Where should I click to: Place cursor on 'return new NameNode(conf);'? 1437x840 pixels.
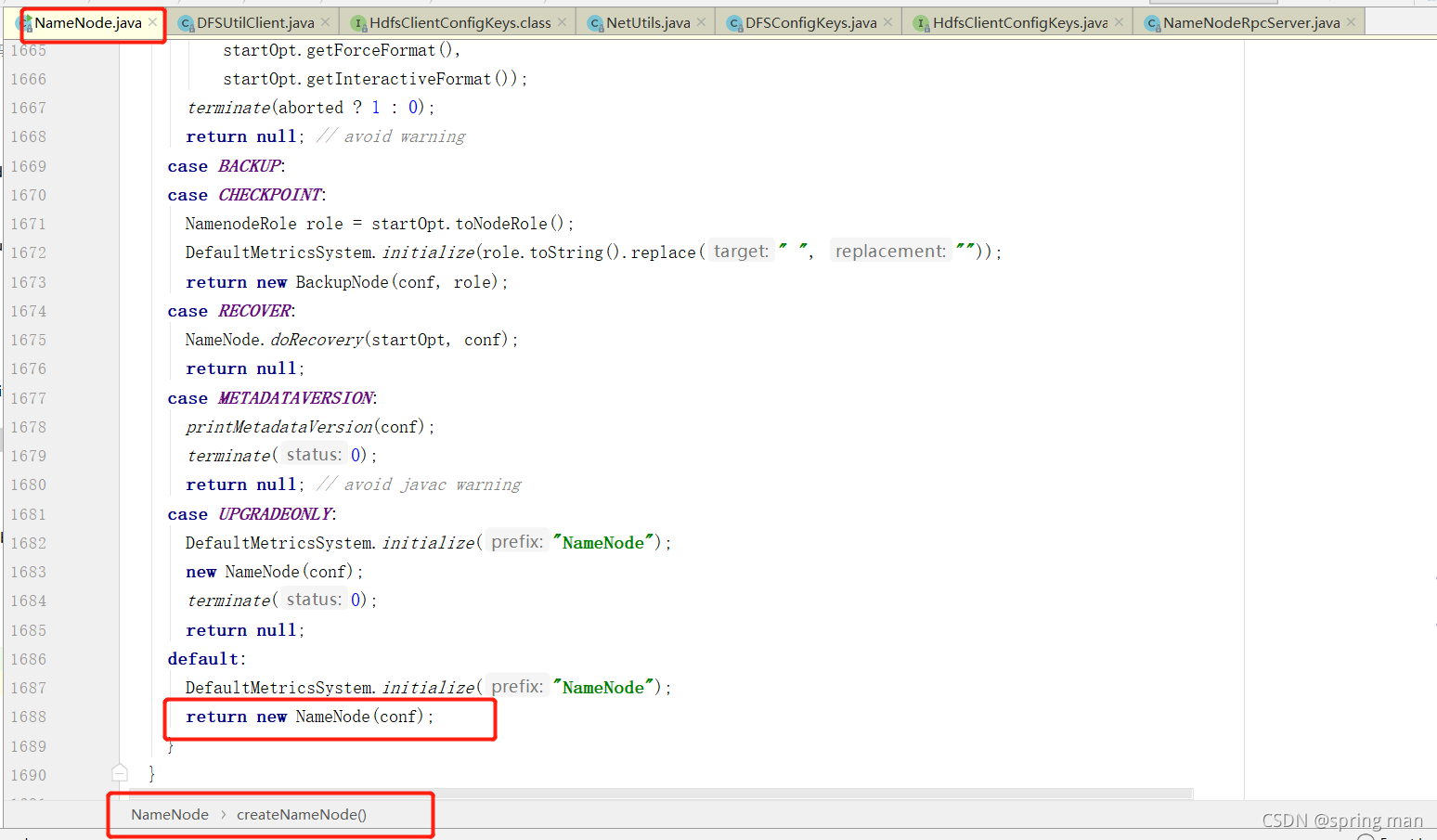tap(310, 717)
